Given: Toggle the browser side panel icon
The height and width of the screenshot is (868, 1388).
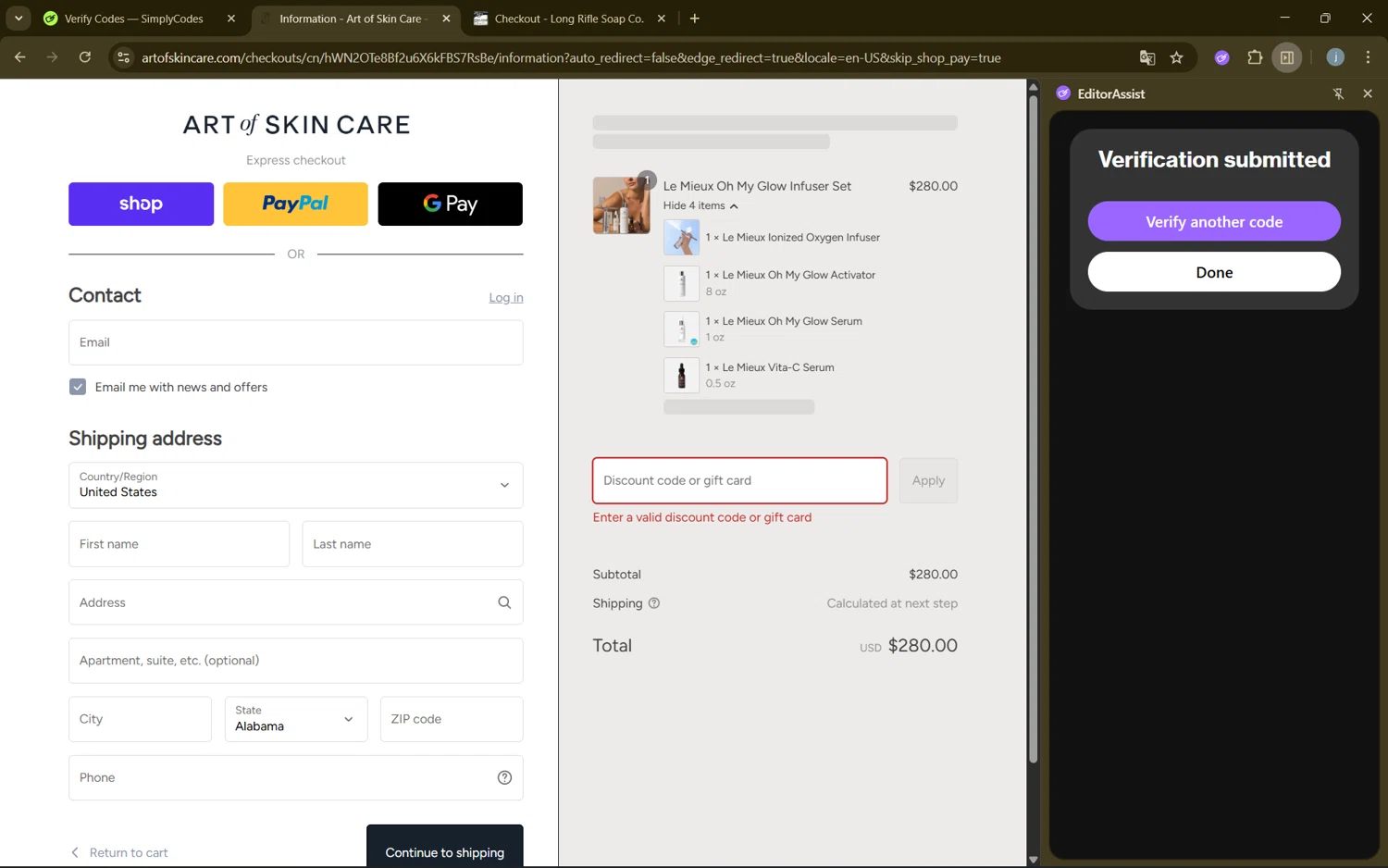Looking at the screenshot, I should pos(1287,57).
